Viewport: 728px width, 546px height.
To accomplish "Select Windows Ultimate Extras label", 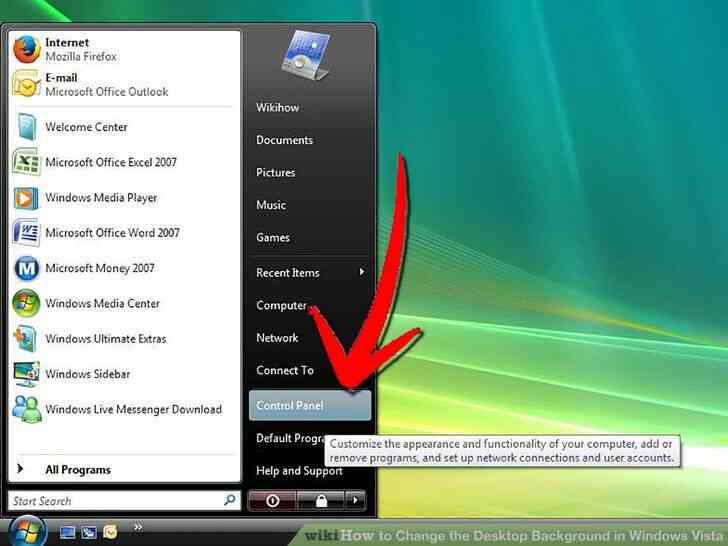I will coord(106,338).
